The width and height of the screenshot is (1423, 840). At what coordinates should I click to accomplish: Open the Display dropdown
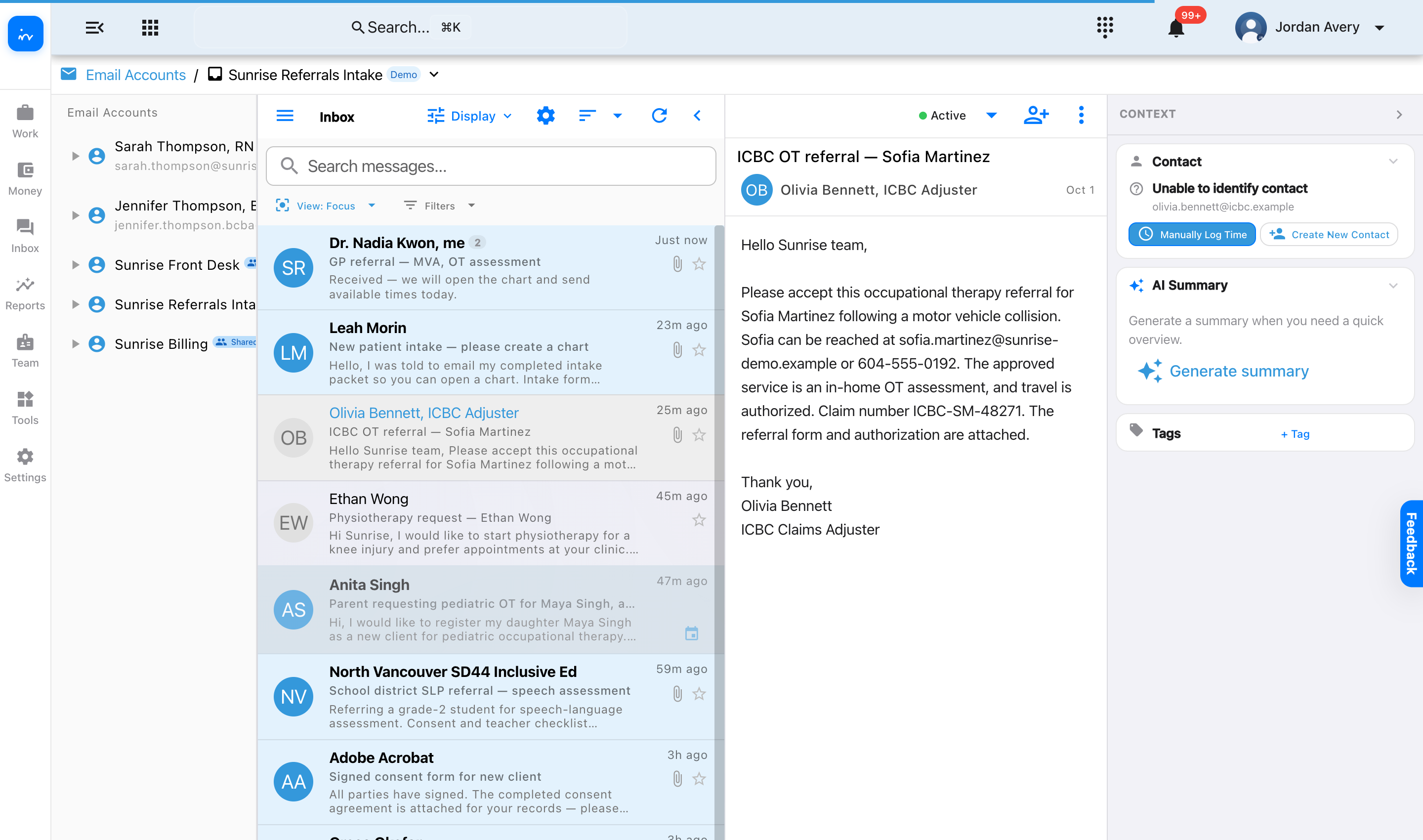pyautogui.click(x=469, y=116)
